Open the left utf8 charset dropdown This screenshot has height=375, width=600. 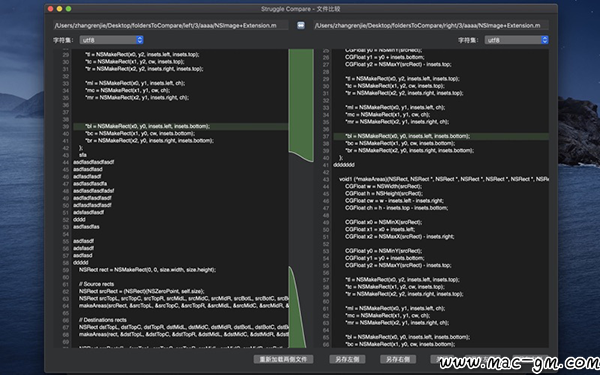[111, 40]
